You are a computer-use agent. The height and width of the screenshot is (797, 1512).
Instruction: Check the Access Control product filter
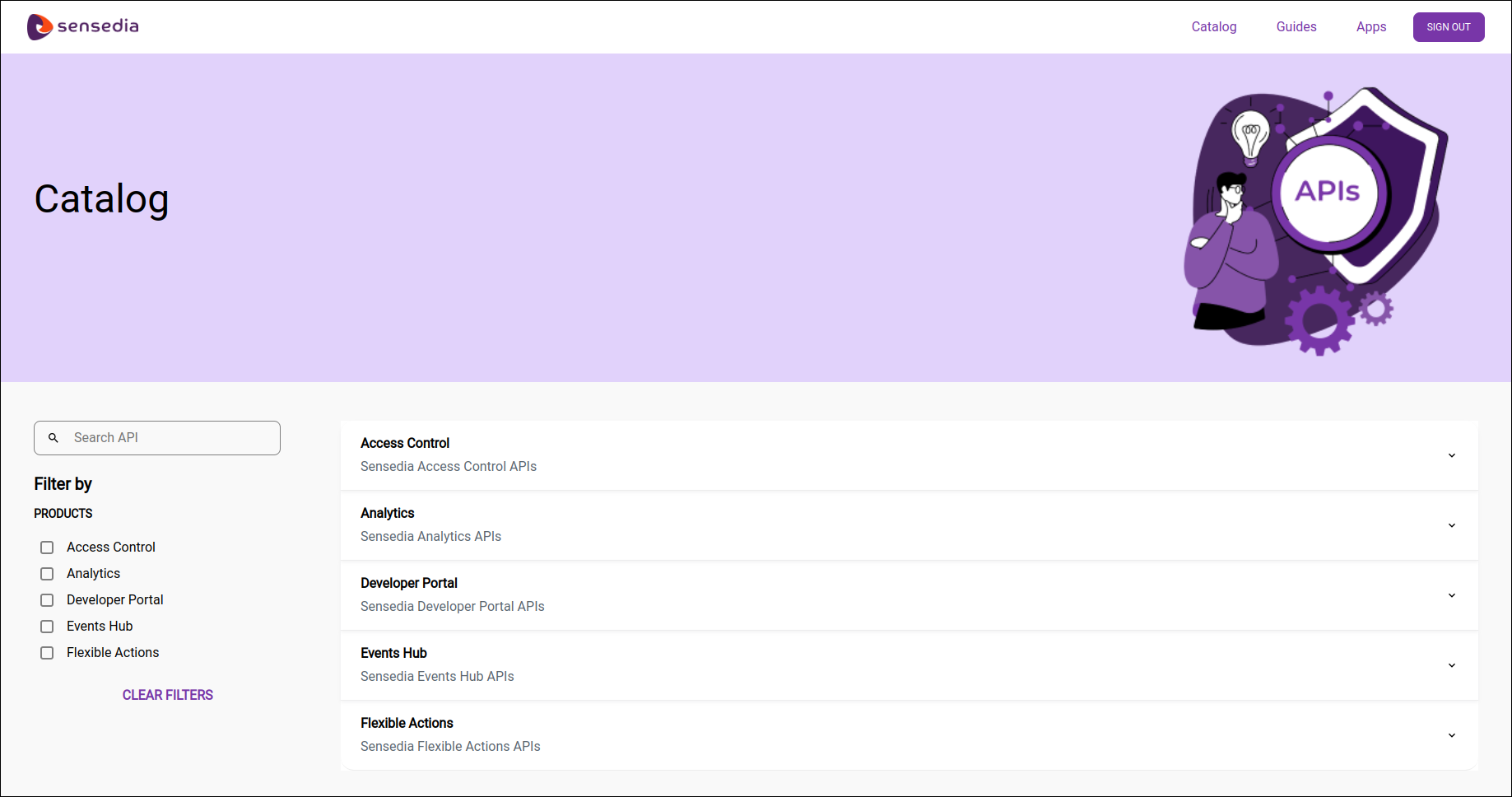click(47, 547)
